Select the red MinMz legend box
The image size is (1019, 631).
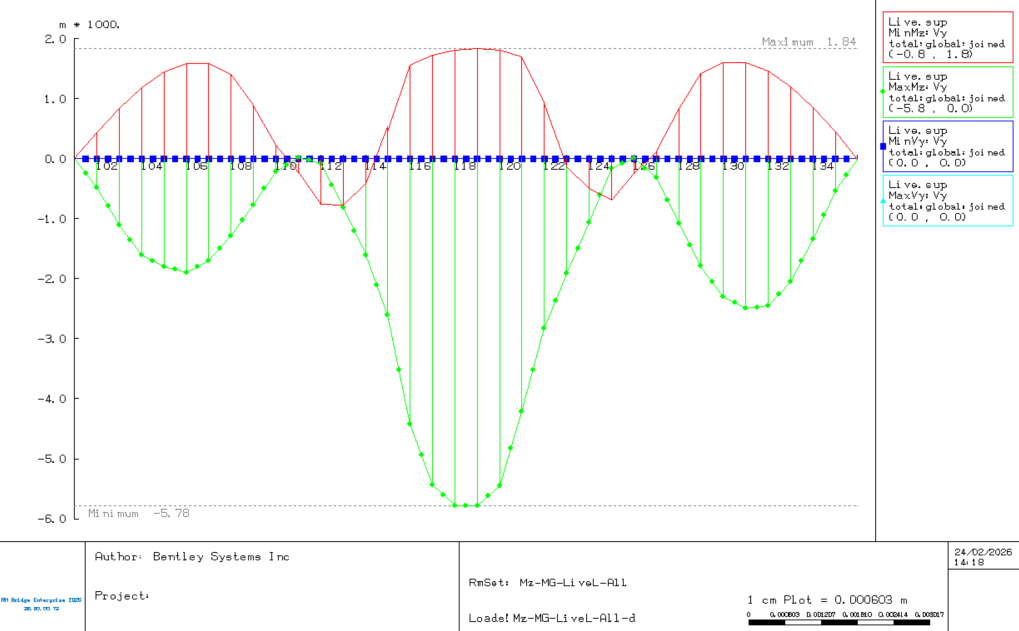[948, 37]
